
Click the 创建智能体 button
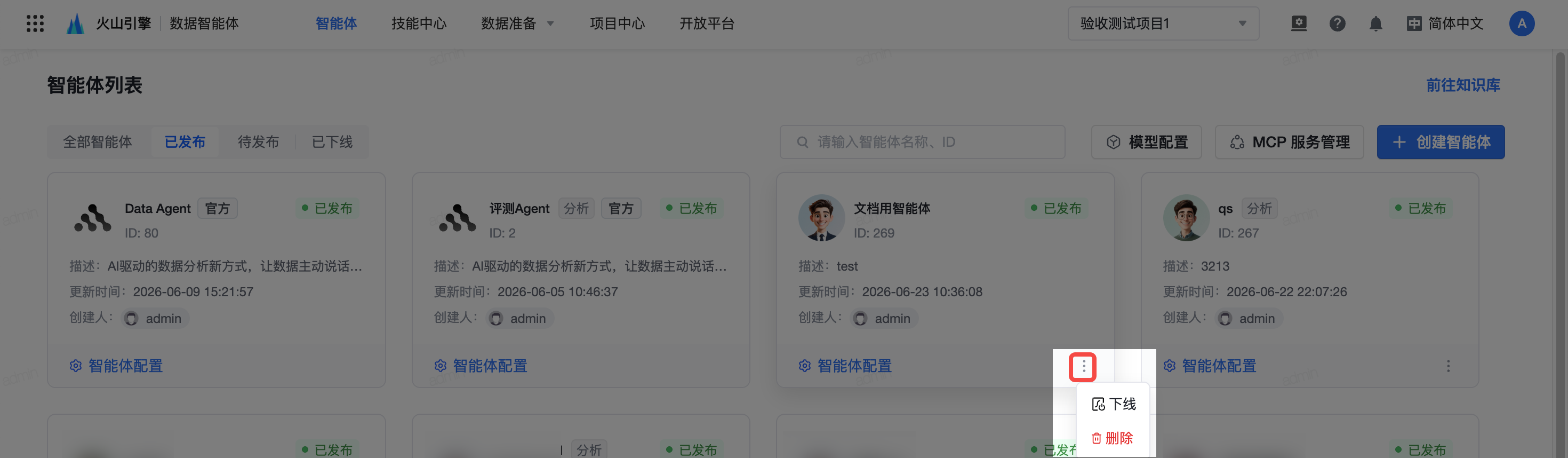1440,143
